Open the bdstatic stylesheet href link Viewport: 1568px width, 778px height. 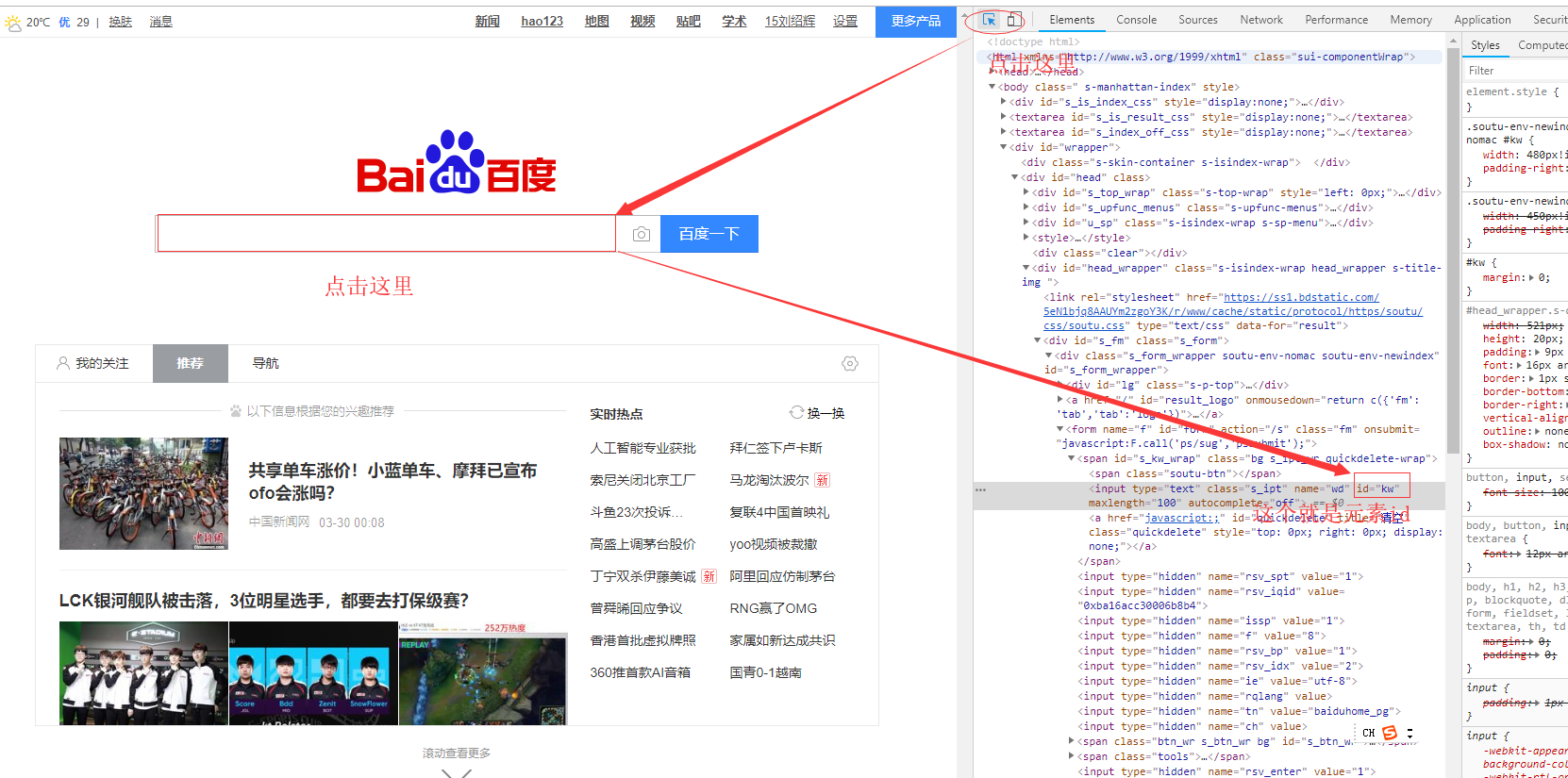(1233, 311)
